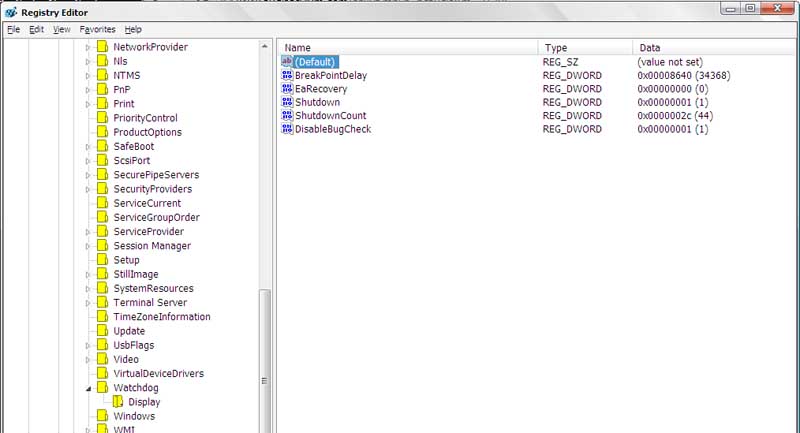Viewport: 800px width, 433px height.
Task: Expand the NetworkProvider key
Action: pos(88,47)
